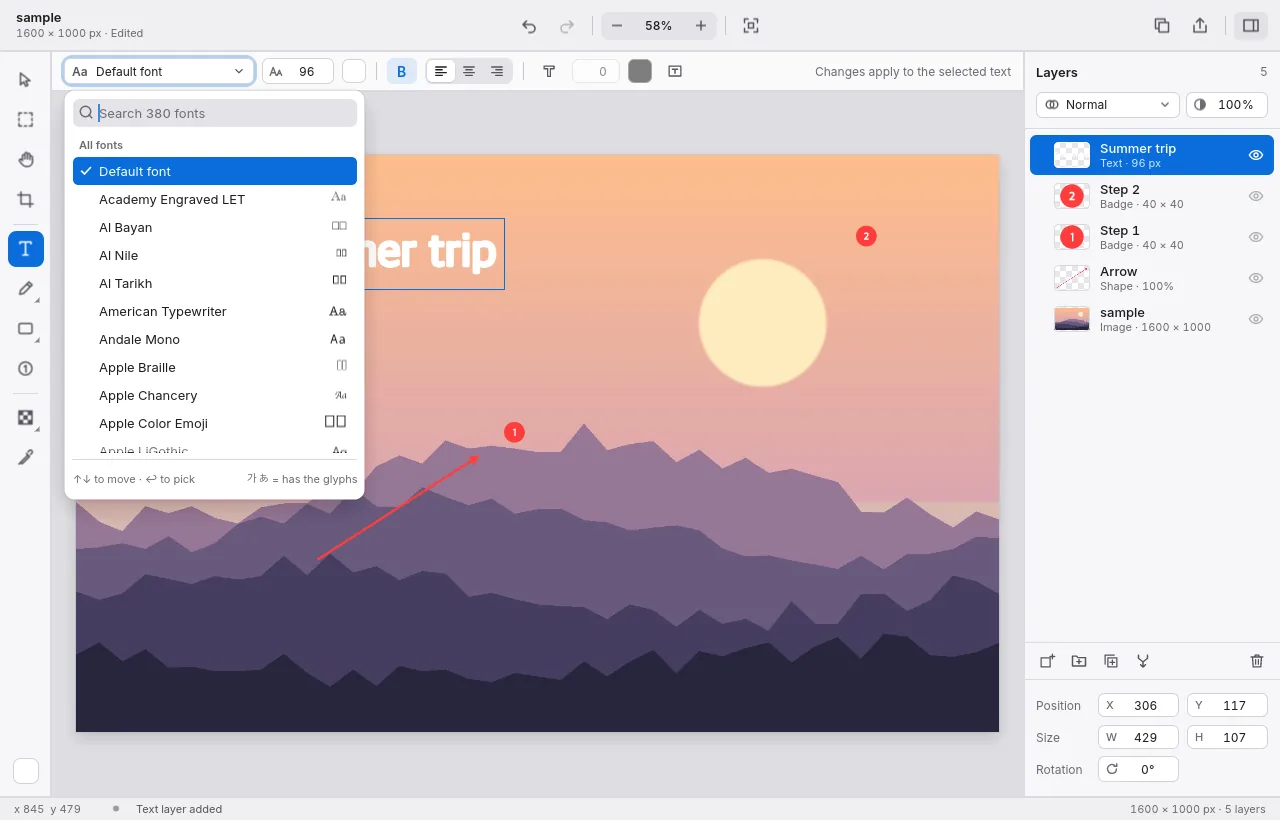Screen dimensions: 1280x820
Task: Pick the Eyedropper tool
Action: point(26,457)
